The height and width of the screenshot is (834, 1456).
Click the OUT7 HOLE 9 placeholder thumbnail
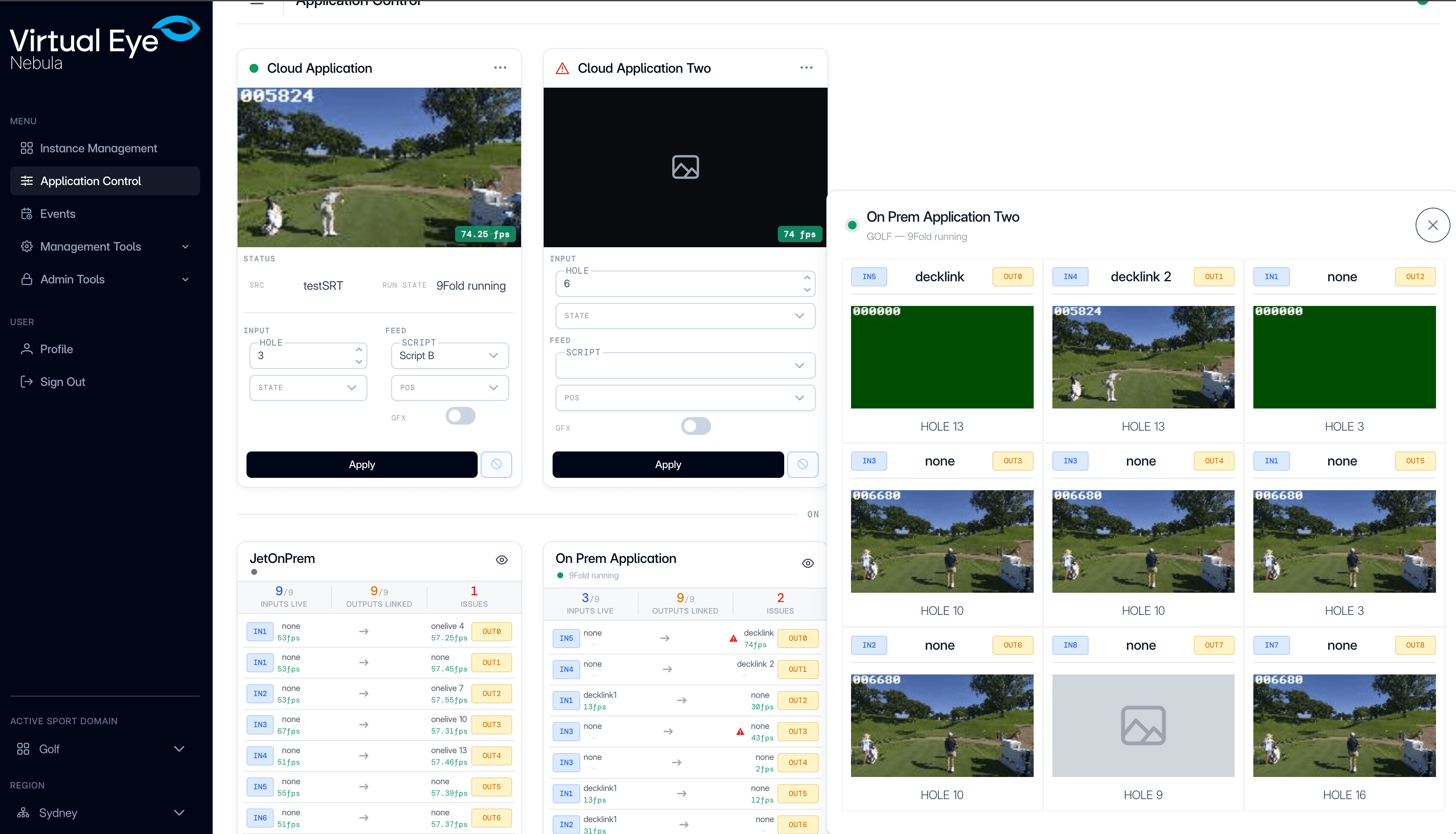tap(1143, 725)
